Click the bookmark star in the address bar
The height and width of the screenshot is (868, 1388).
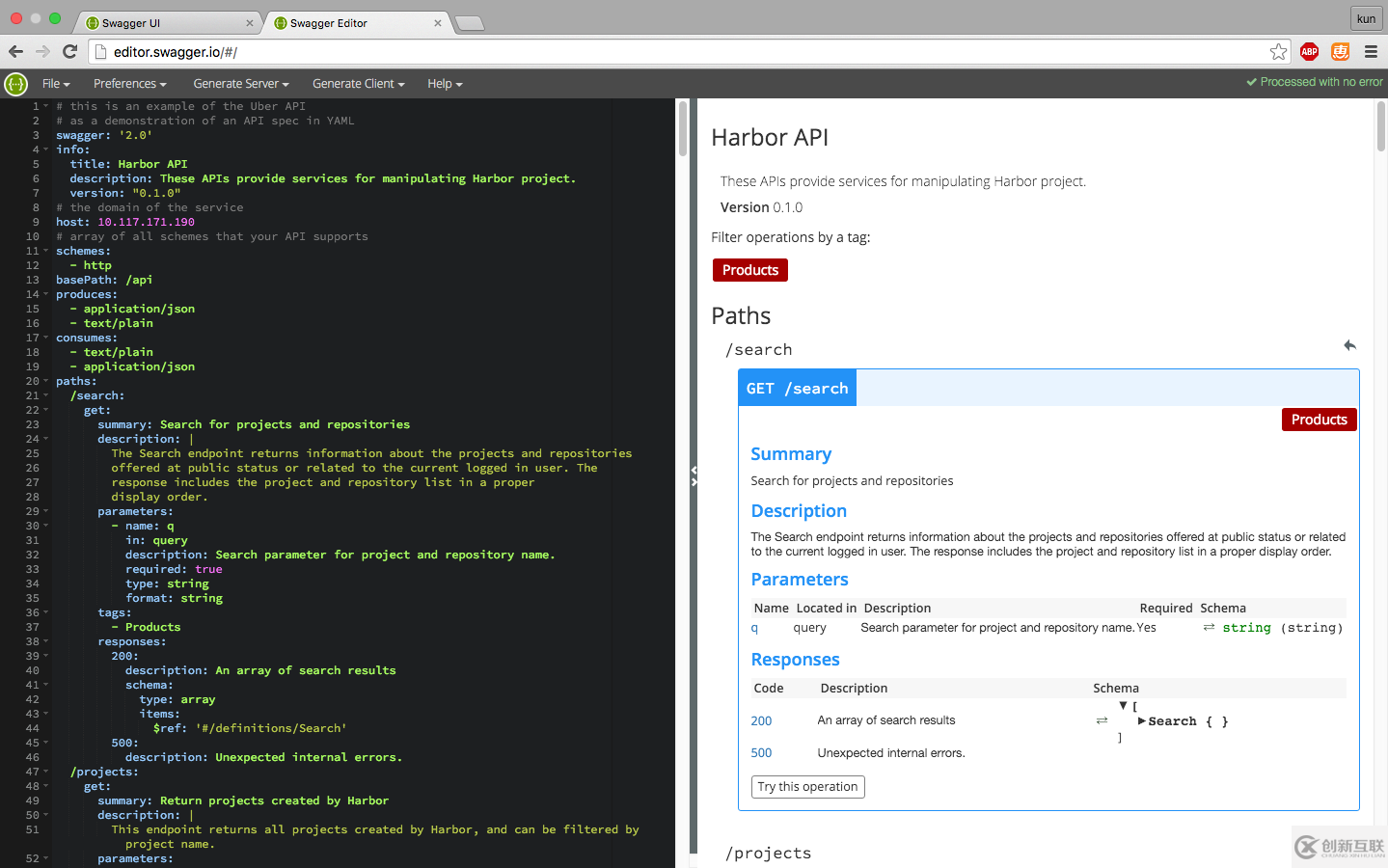(1278, 51)
